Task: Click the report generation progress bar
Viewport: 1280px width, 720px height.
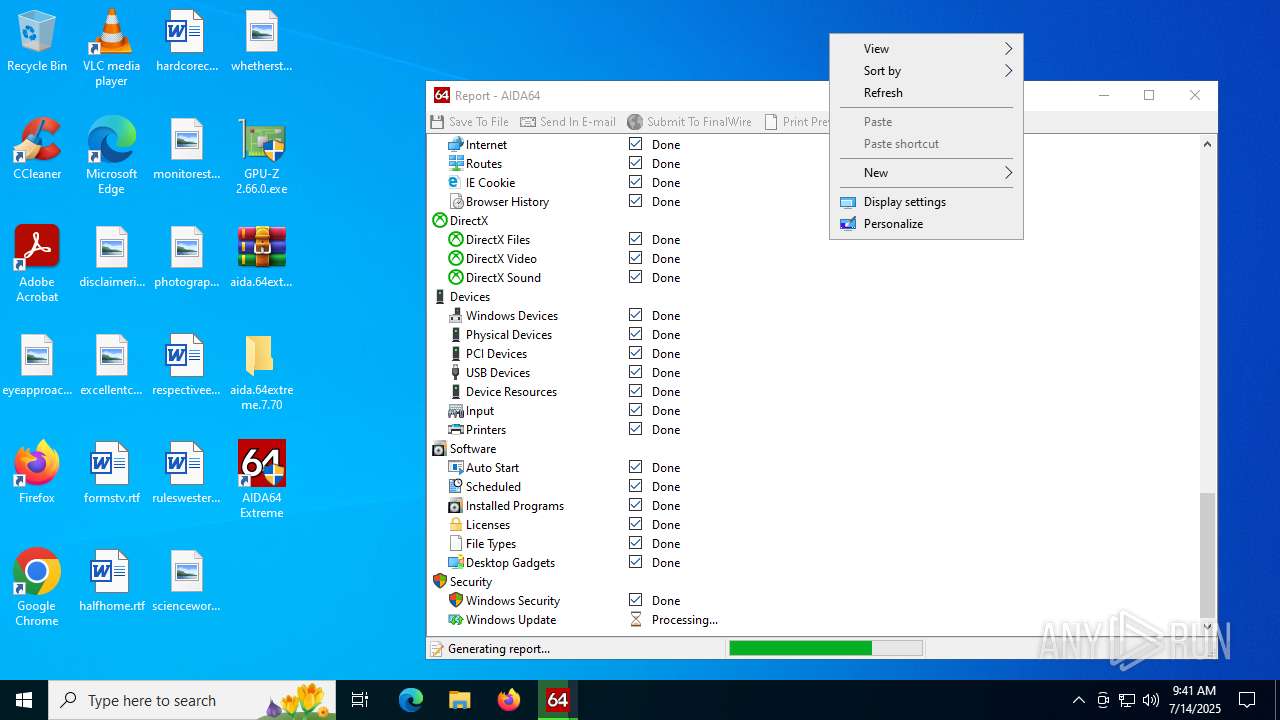Action: [826, 649]
